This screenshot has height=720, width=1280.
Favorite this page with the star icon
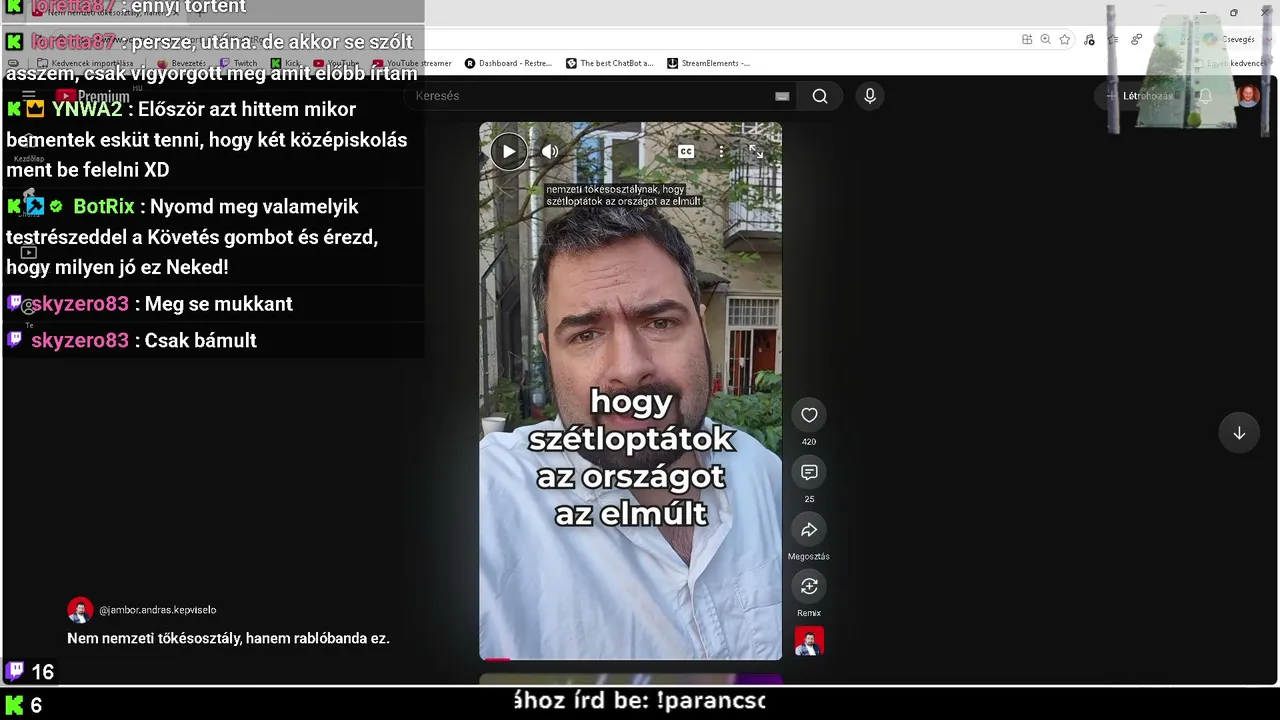tap(1065, 39)
